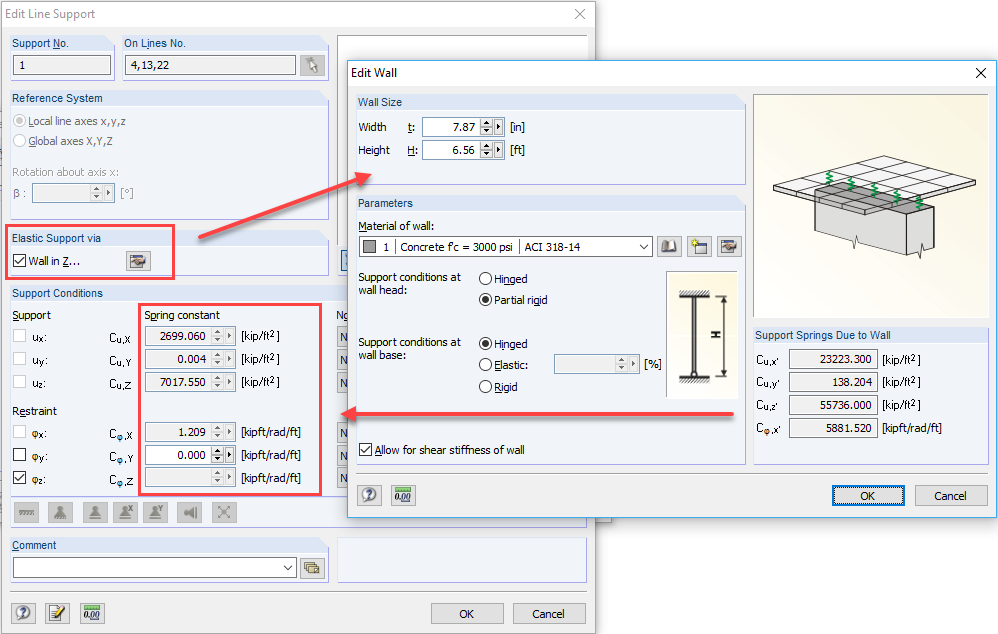Toggle the Wall in Z checkbox
The image size is (998, 634).
(20, 260)
